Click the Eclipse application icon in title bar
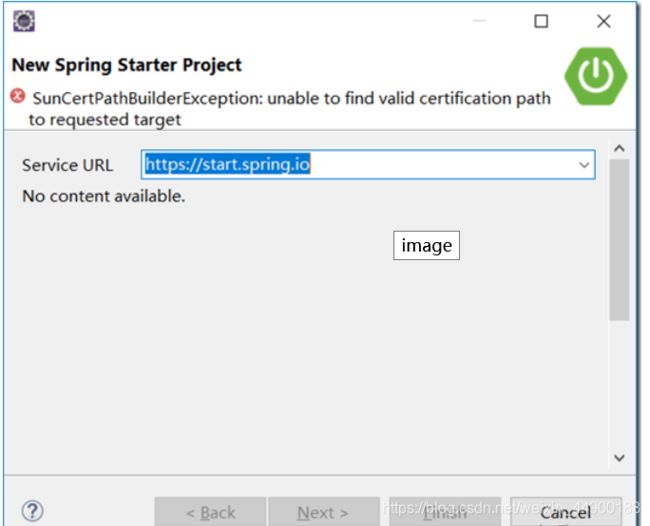 24,21
